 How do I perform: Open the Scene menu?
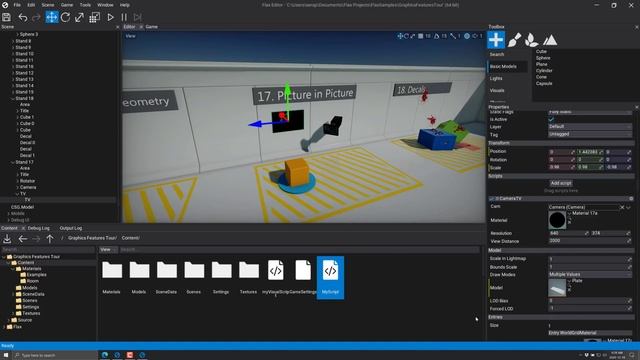[x=48, y=5]
